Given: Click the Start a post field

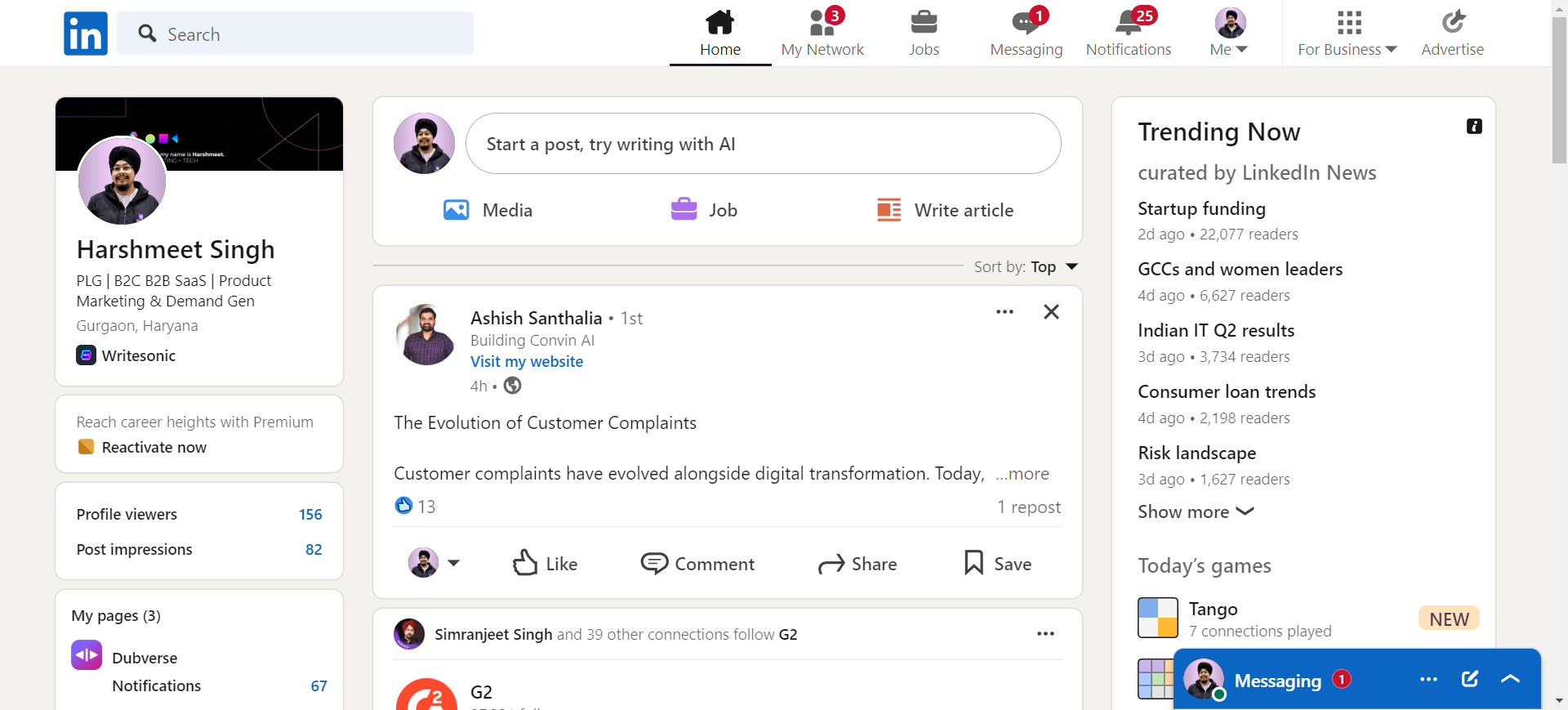Looking at the screenshot, I should [763, 145].
